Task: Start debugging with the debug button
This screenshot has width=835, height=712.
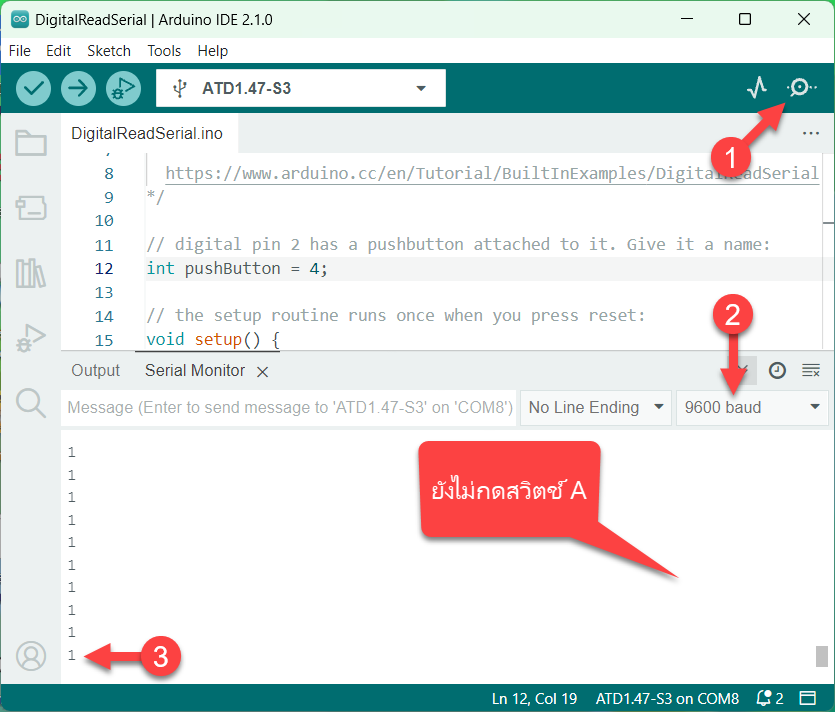Action: (123, 88)
